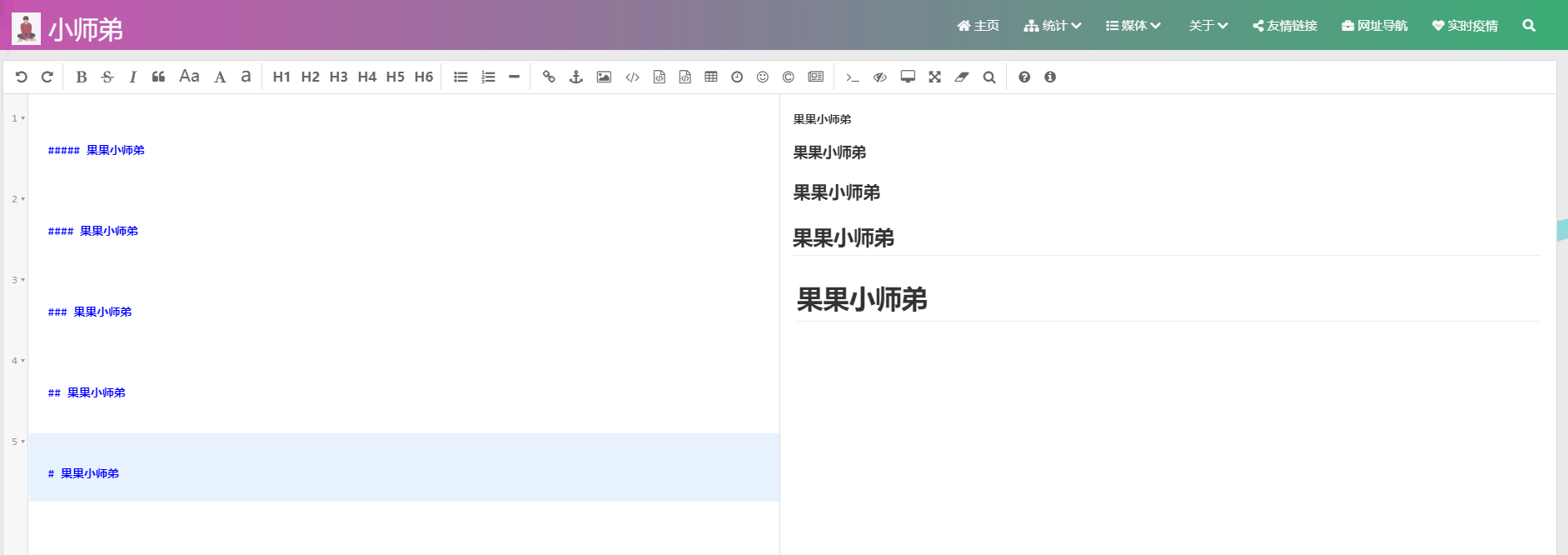The image size is (1568, 555).
Task: Open the emoji picker
Action: 762,77
